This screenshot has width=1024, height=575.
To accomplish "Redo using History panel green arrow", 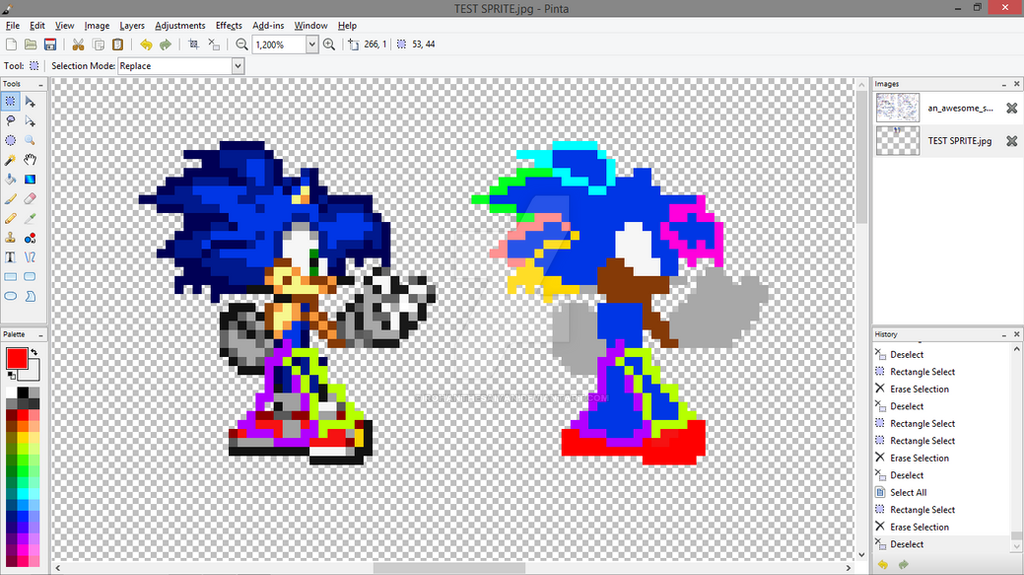I will [903, 565].
